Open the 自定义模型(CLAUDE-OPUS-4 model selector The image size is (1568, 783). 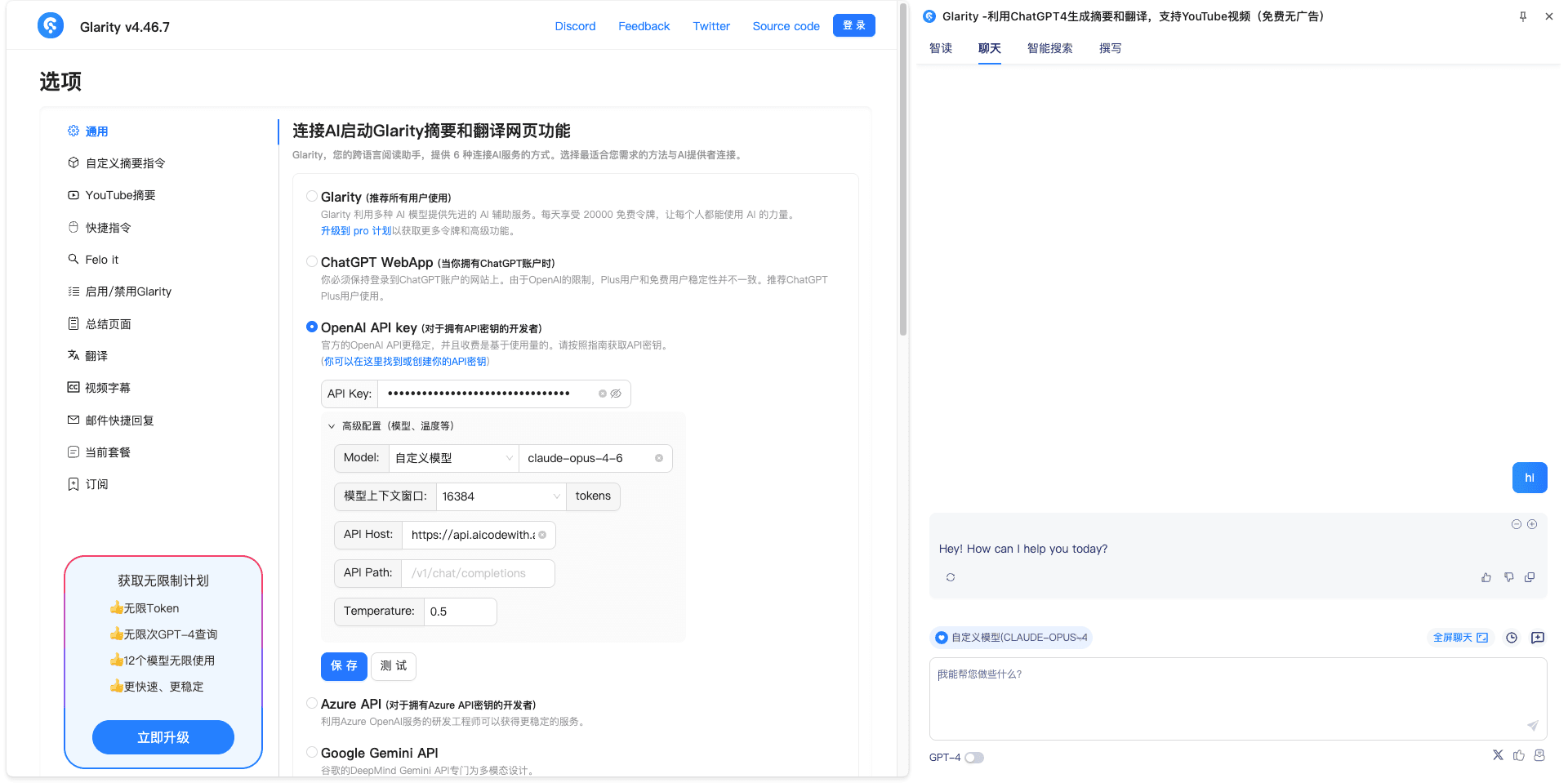[1011, 638]
